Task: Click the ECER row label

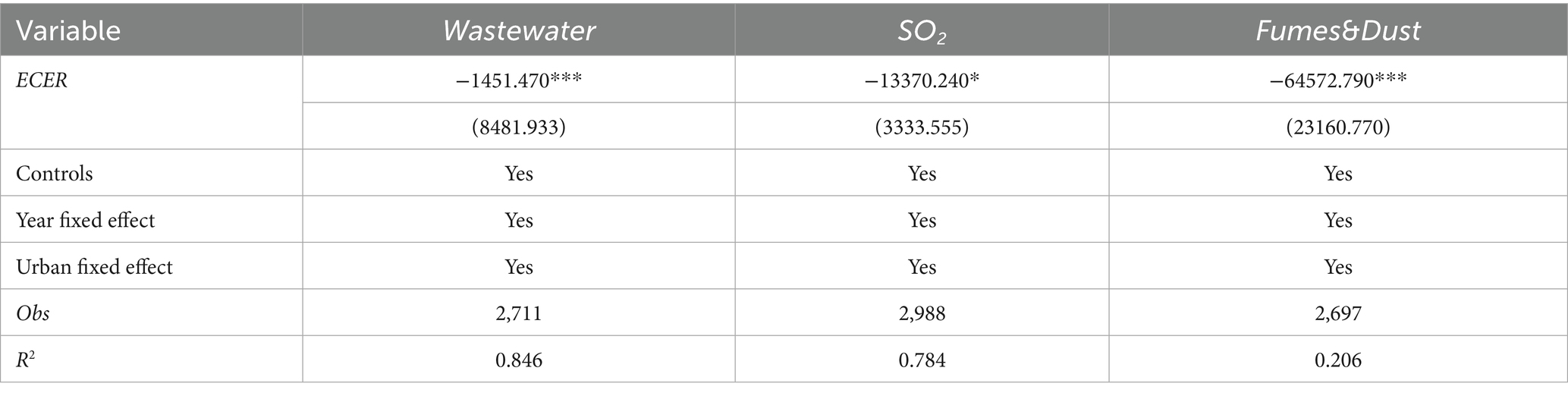Action: tap(42, 80)
